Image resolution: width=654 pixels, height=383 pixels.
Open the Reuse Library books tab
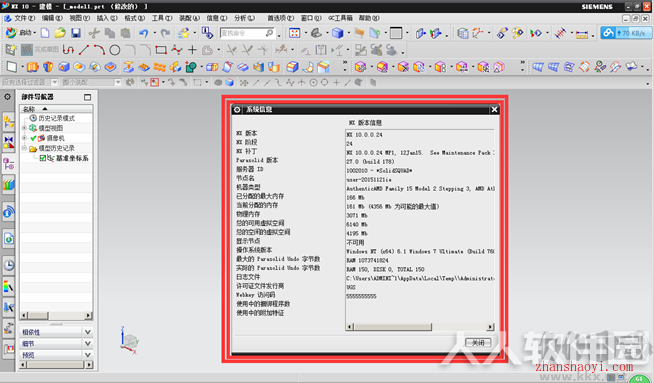coord(9,184)
